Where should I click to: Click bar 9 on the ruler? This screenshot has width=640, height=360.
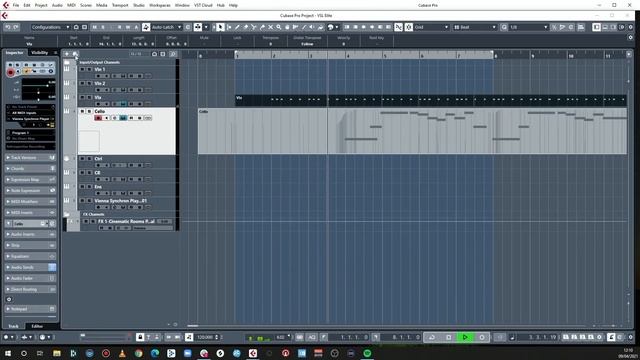click(533, 56)
